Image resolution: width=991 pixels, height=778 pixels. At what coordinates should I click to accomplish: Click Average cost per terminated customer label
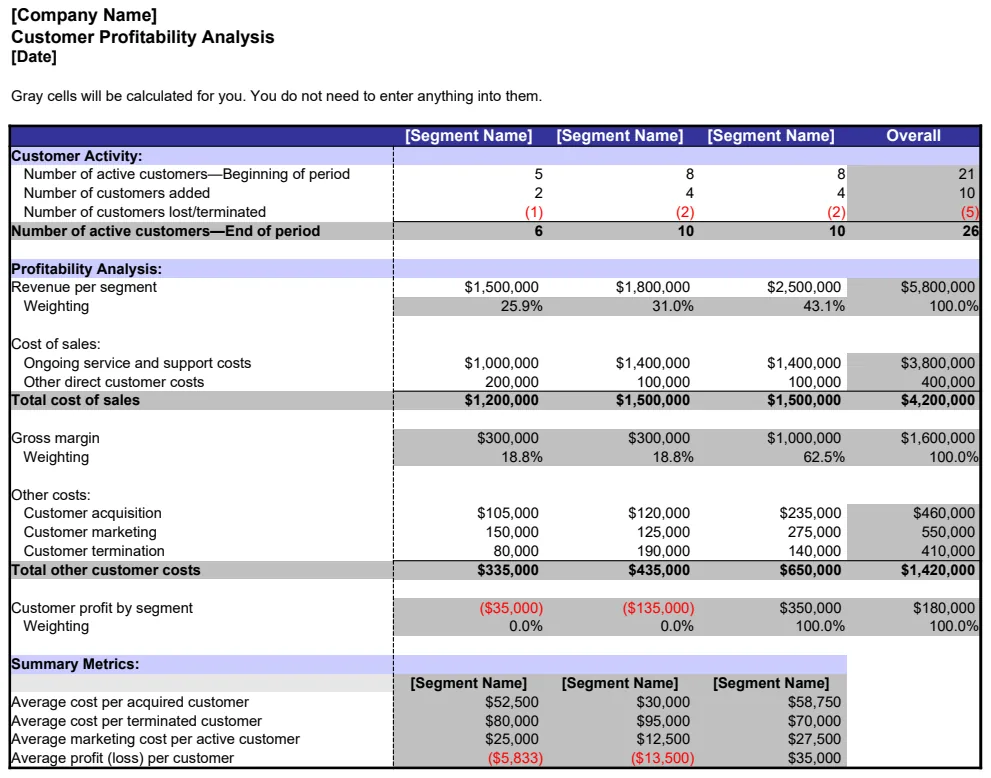pos(137,722)
